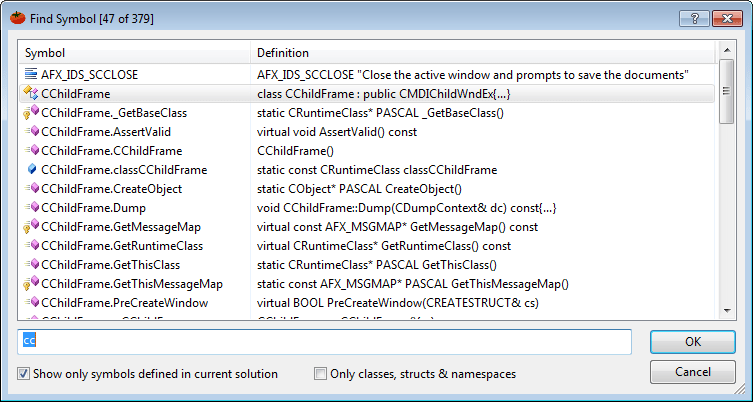Click the method icon beside CChildFrame.PreCreateWindow
This screenshot has width=753, height=402.
coord(31,303)
